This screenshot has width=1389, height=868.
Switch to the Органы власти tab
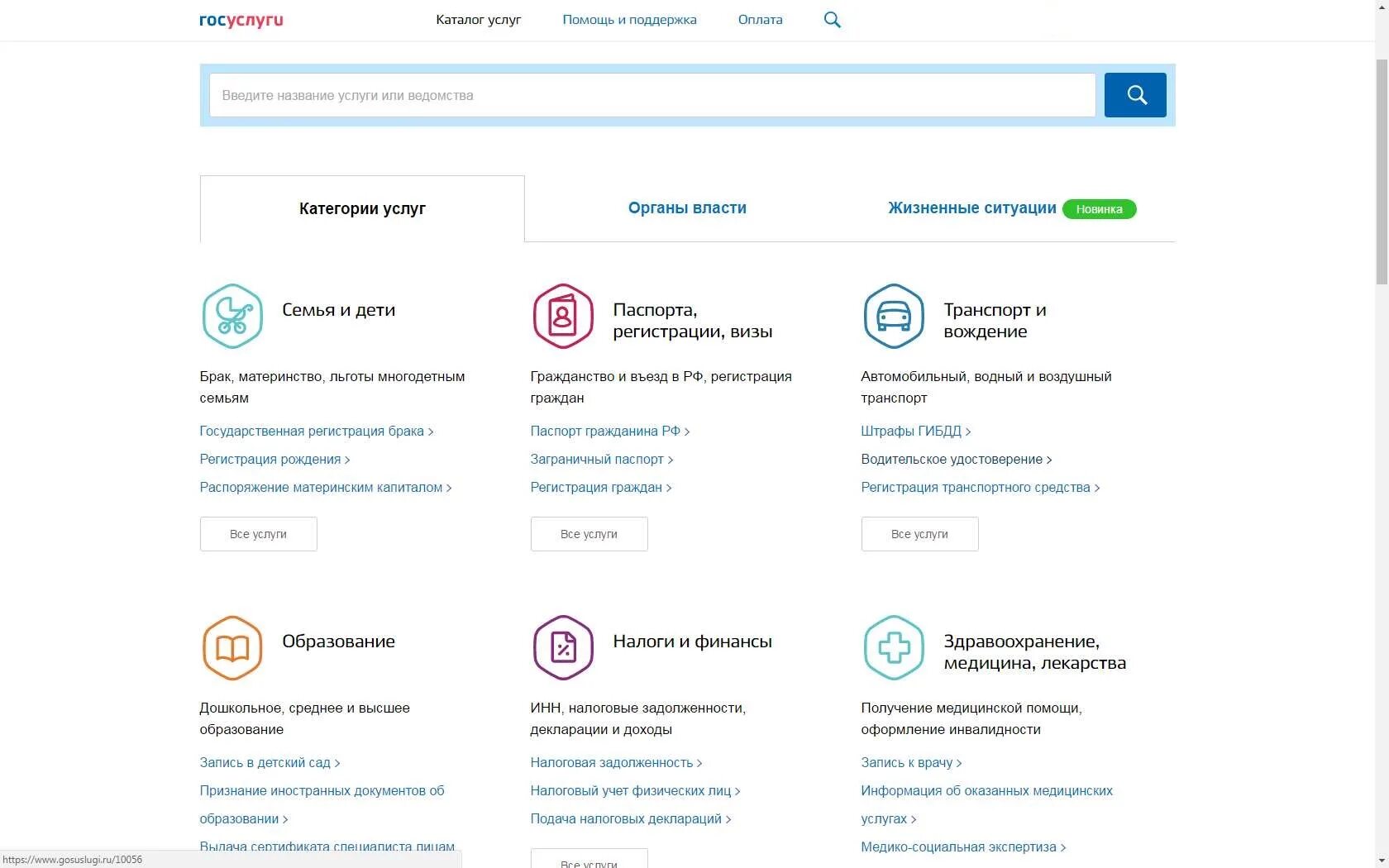687,208
